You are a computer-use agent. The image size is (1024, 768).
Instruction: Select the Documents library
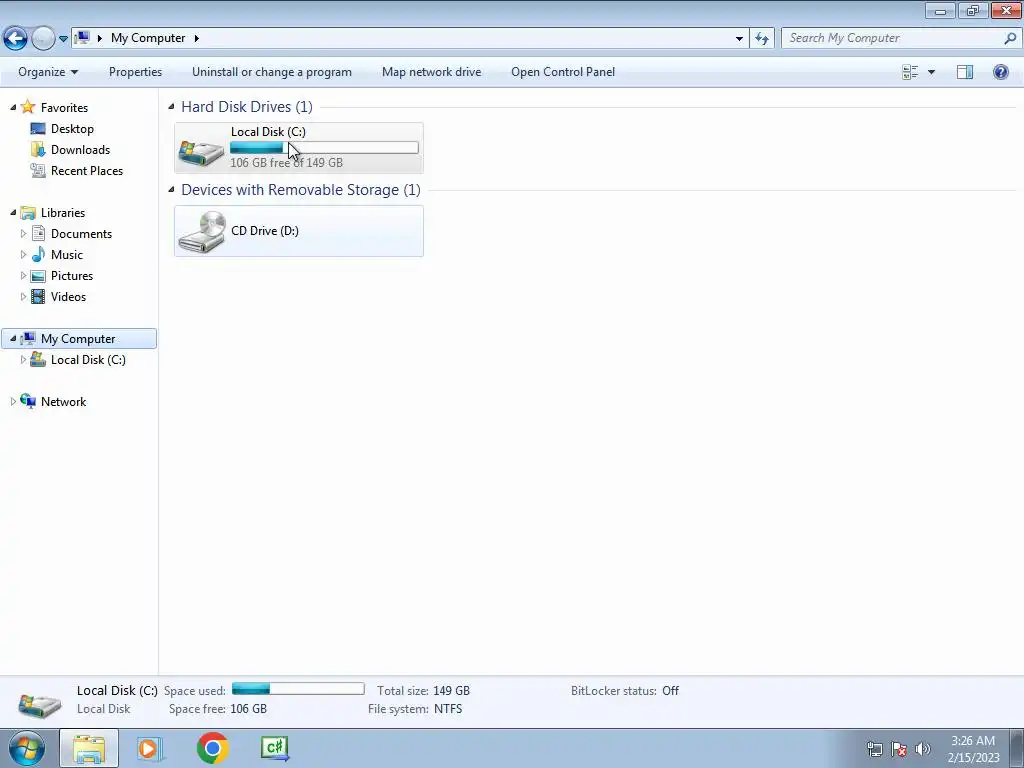coord(81,233)
